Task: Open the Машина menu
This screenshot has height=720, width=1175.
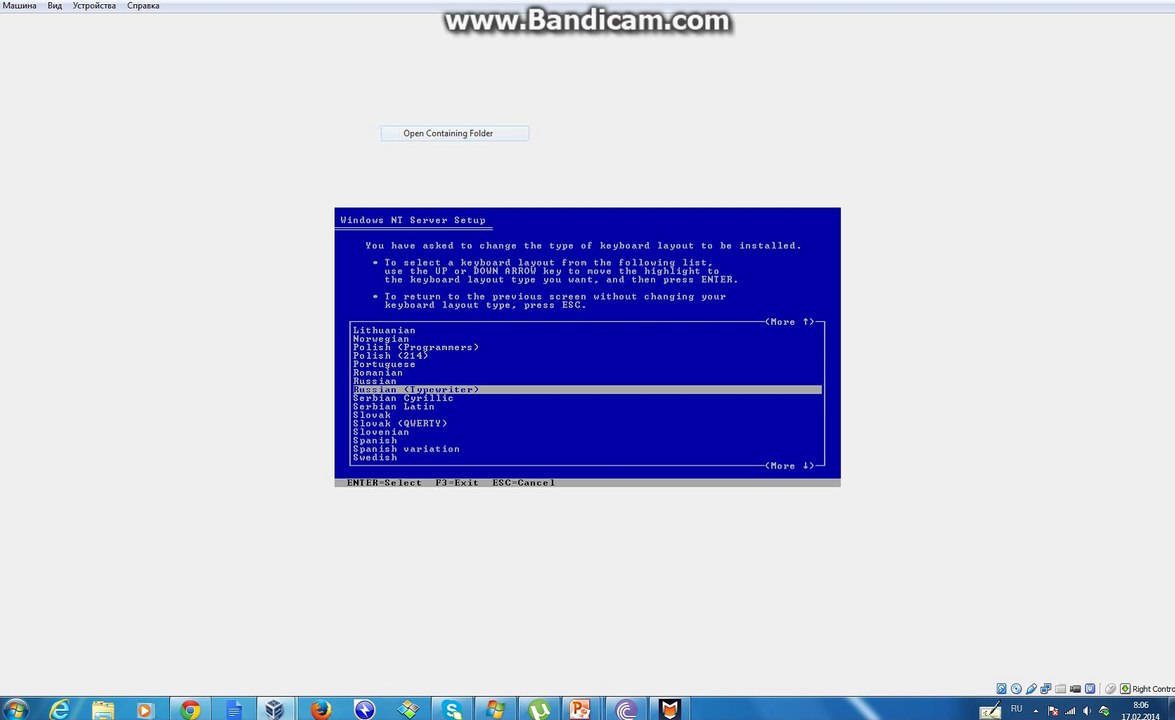Action: [x=19, y=5]
